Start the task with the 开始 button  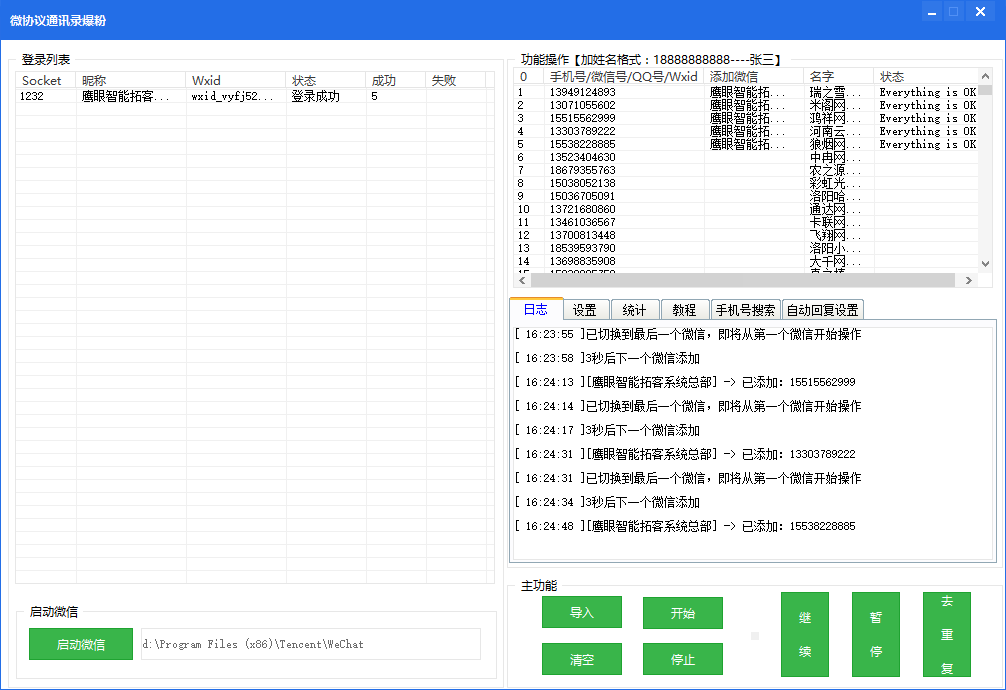tap(683, 613)
